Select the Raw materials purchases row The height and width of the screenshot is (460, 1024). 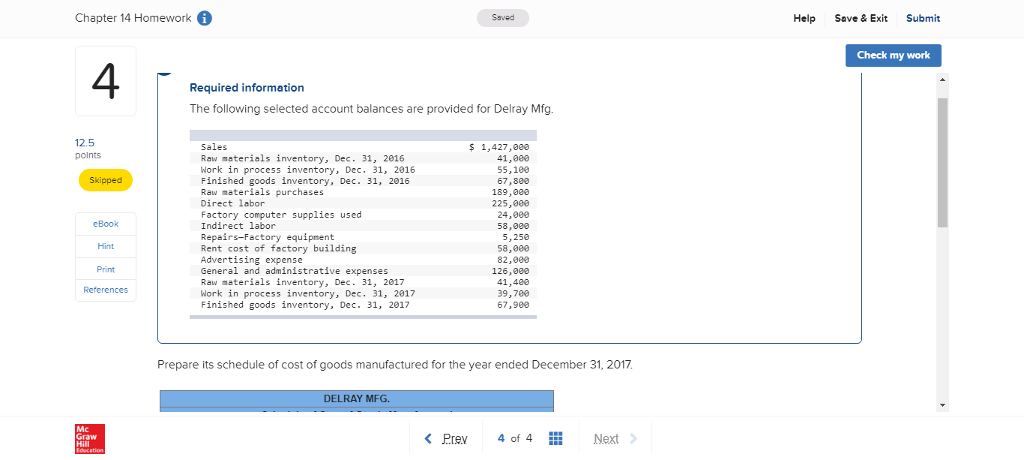363,192
